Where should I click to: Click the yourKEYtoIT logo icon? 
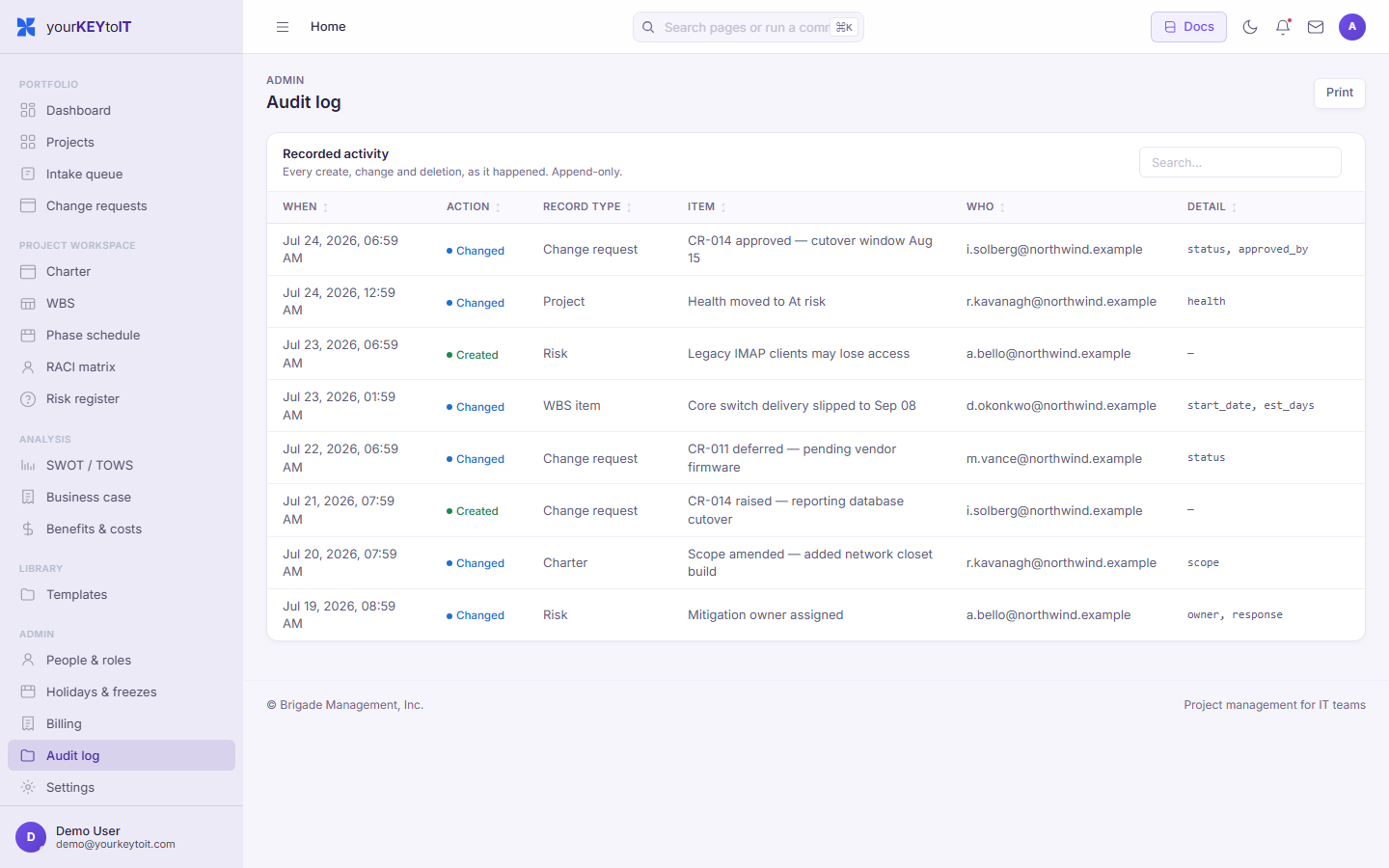(26, 27)
